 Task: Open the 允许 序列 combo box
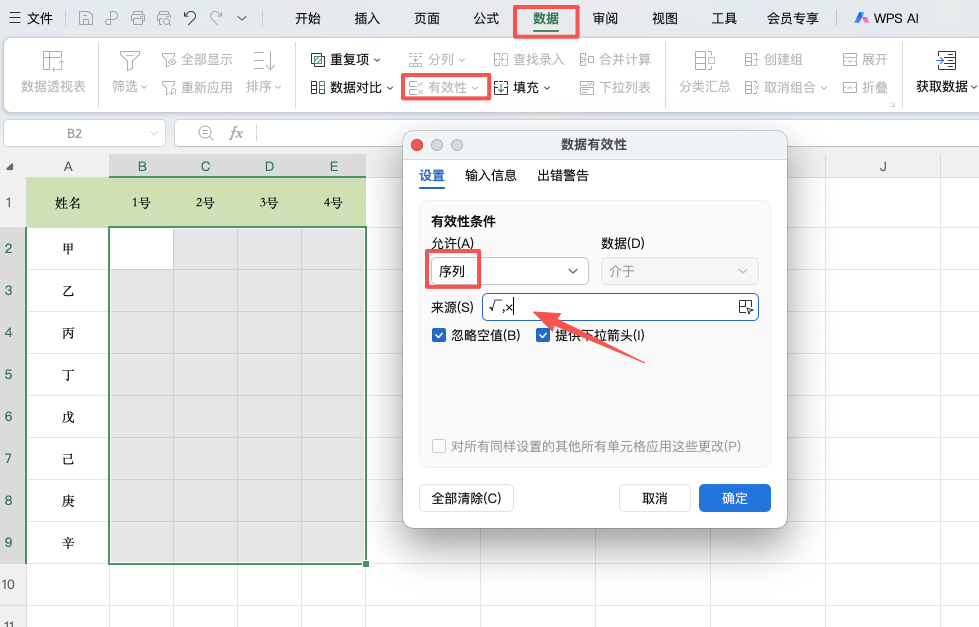(x=509, y=271)
